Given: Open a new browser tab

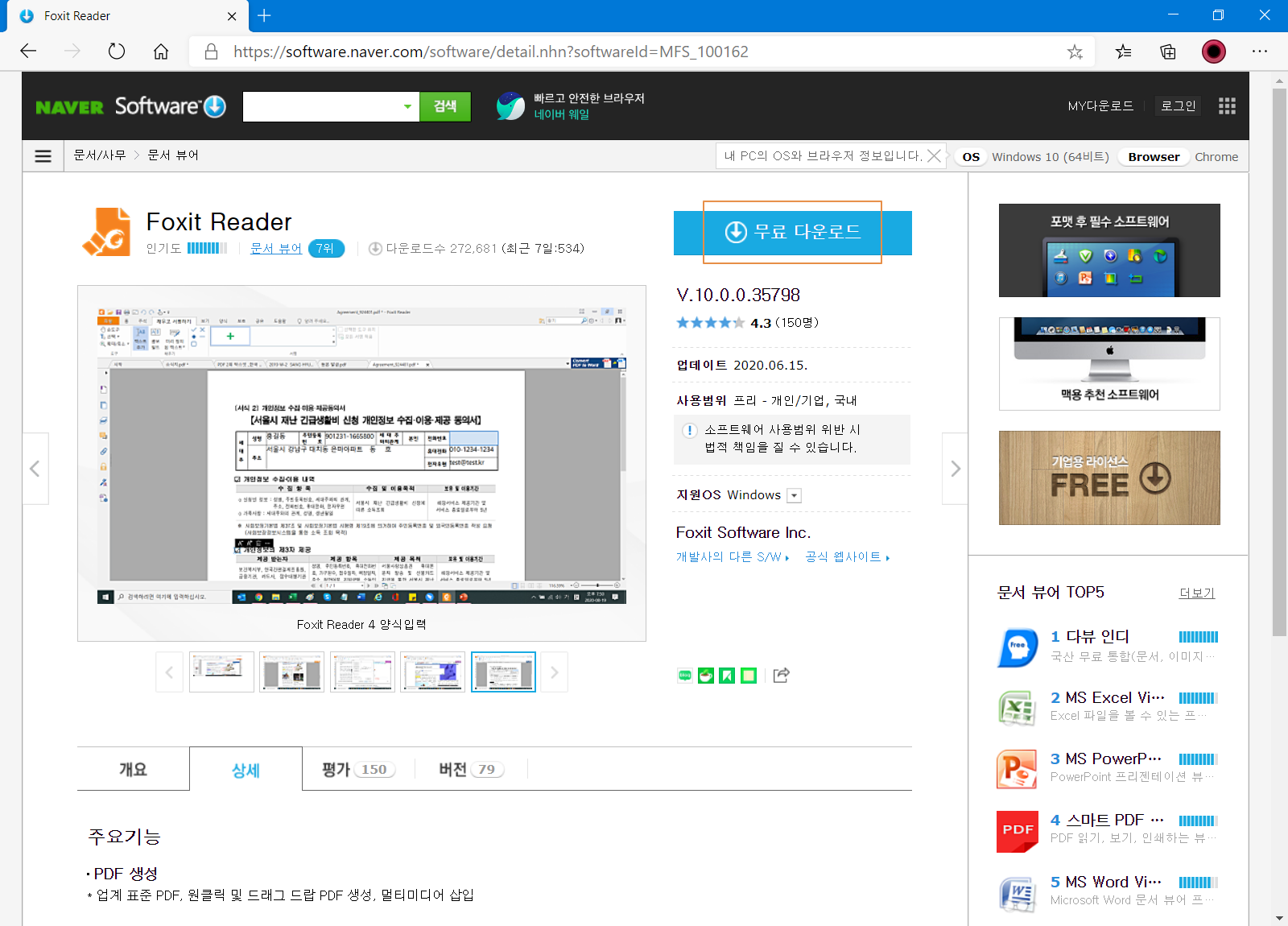Looking at the screenshot, I should (264, 15).
